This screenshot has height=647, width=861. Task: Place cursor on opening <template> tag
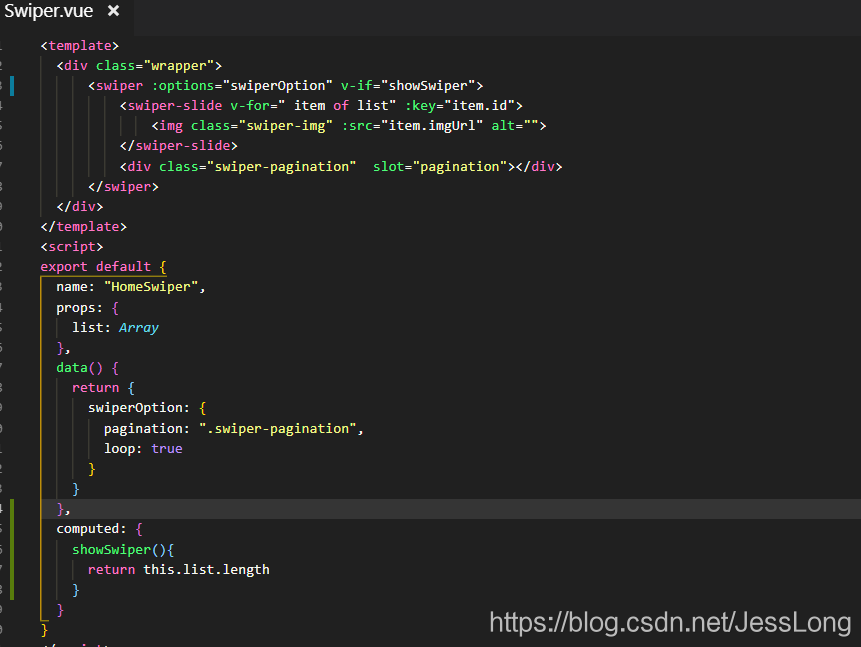coord(80,46)
